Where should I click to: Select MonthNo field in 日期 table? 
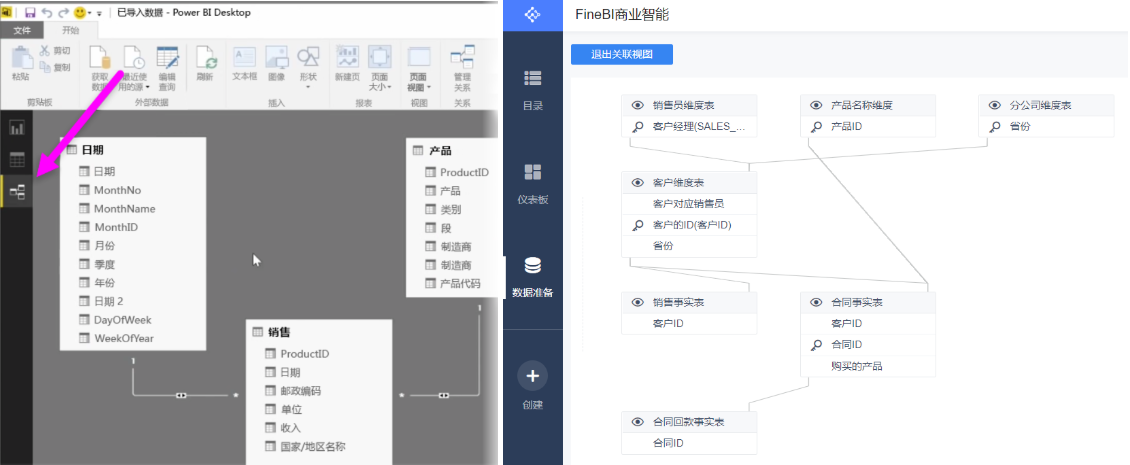117,190
